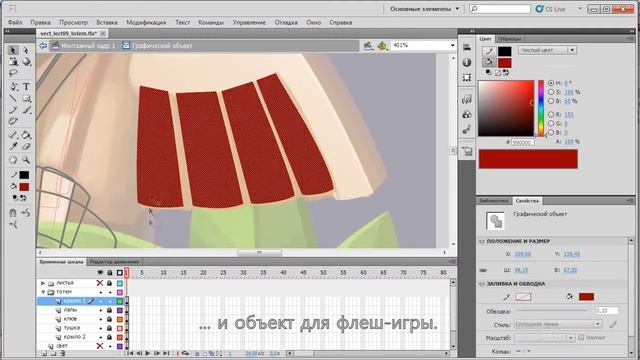640x360 pixels.
Task: Open the Info panel icon
Action: pos(467,62)
